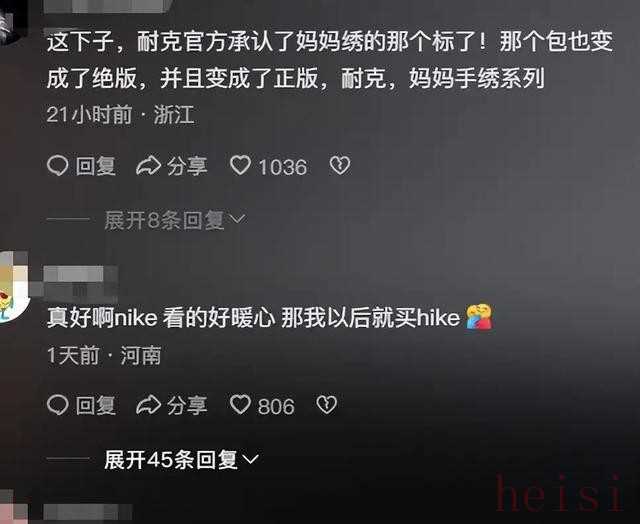Open blurred username of Henan commenter
640x524 pixels.
(x=80, y=281)
